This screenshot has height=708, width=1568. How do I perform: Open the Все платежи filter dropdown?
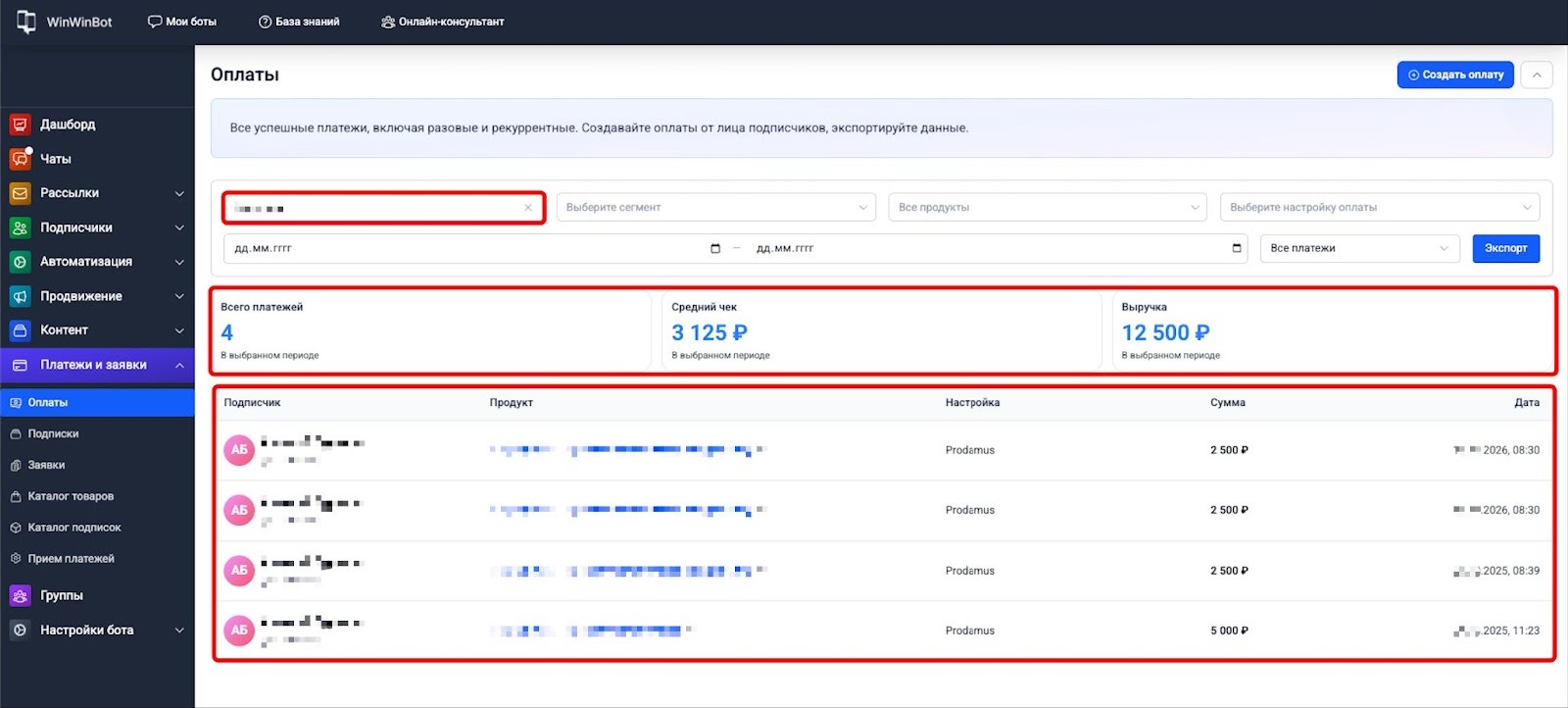(1358, 248)
